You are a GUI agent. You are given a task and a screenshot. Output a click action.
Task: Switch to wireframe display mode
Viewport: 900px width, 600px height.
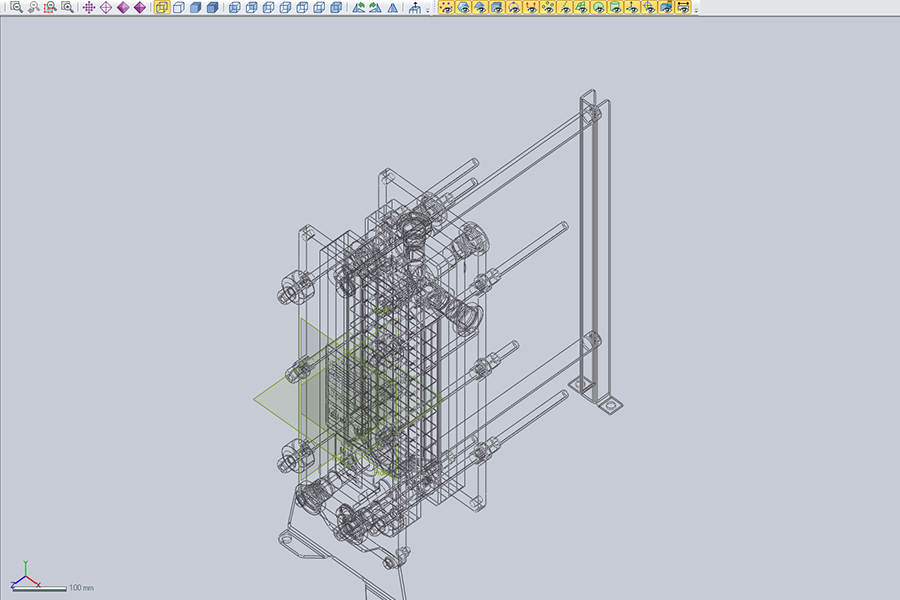tap(162, 7)
